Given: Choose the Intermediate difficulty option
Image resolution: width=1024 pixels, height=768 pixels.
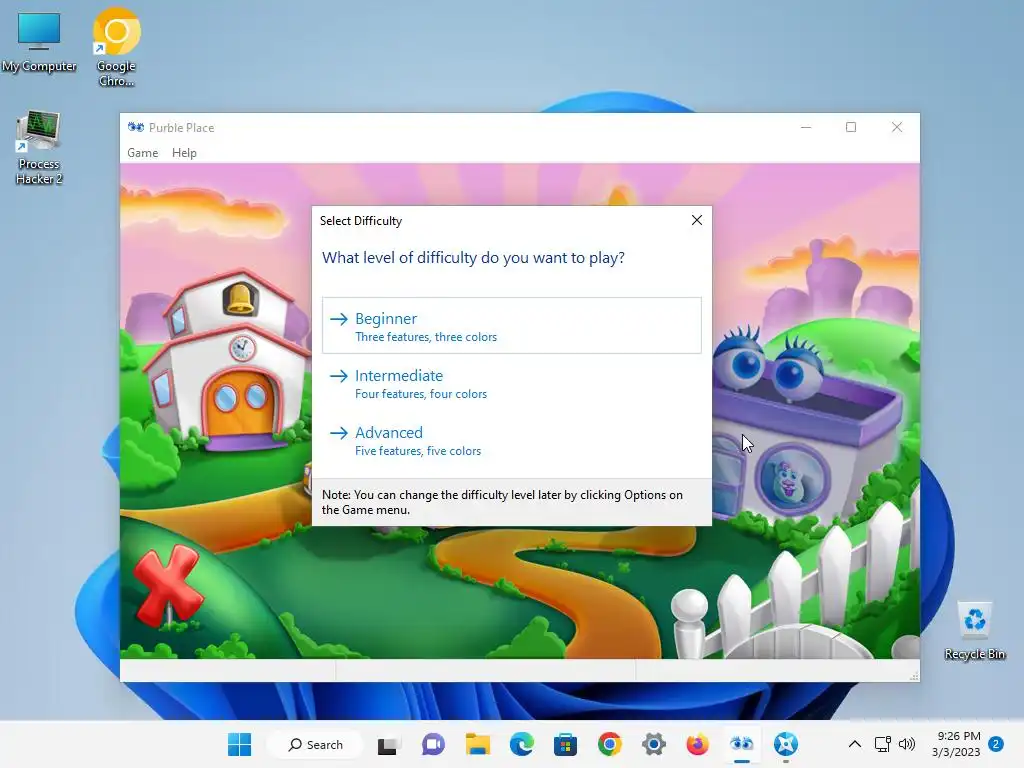Looking at the screenshot, I should (511, 383).
